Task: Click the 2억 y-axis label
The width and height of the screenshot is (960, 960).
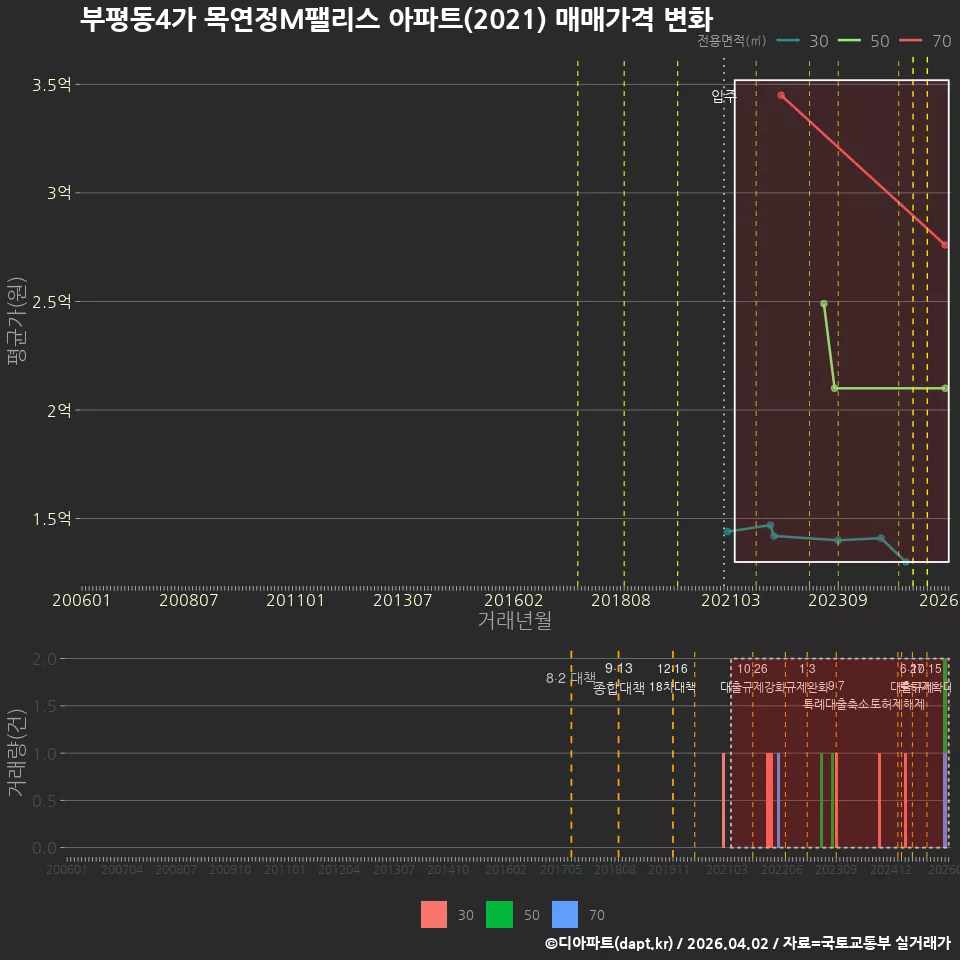Action: click(59, 410)
